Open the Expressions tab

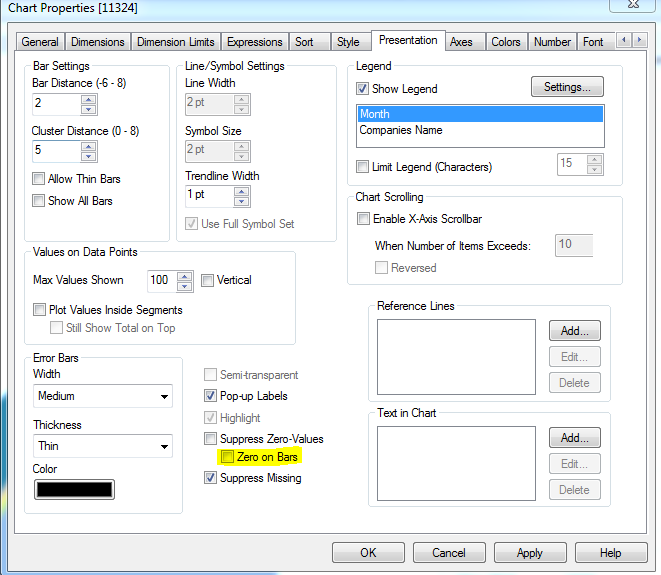point(255,42)
